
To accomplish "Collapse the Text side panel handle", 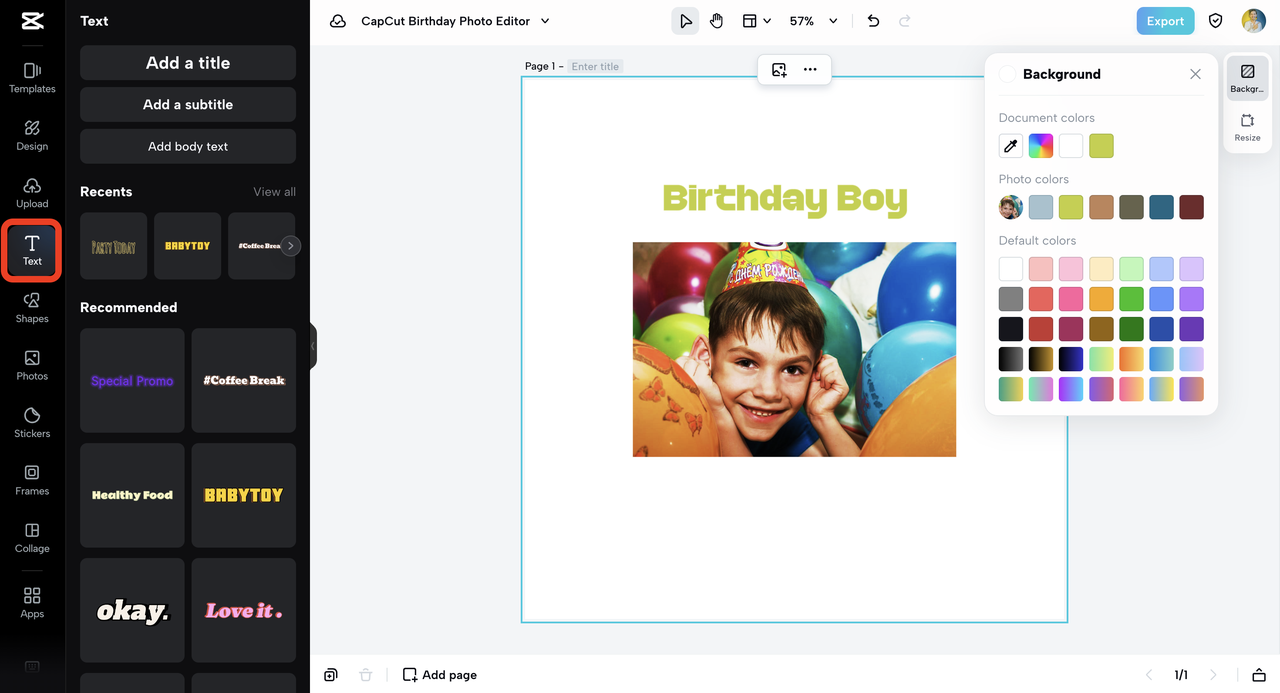I will click(313, 346).
